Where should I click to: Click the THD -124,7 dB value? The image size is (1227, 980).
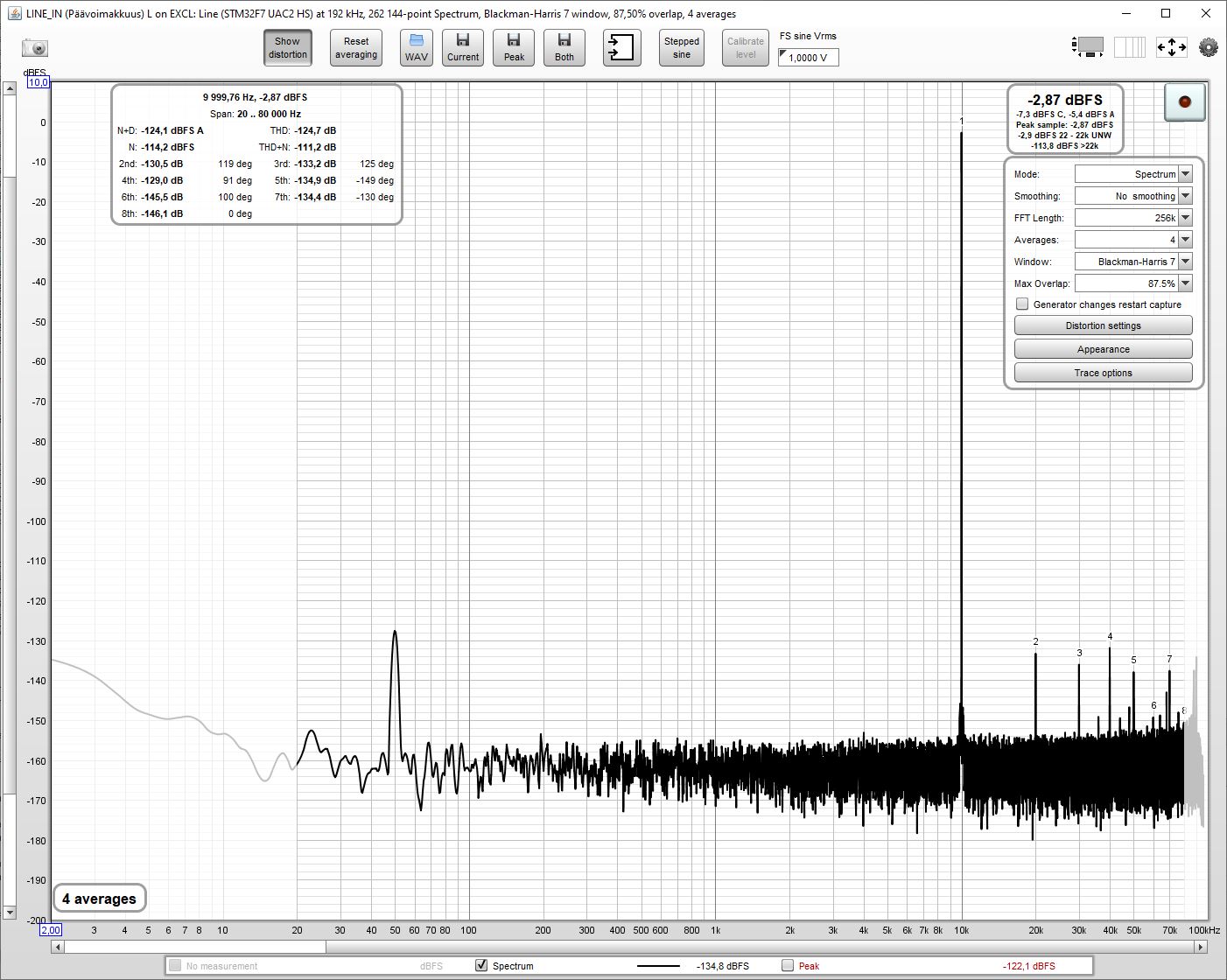point(315,130)
